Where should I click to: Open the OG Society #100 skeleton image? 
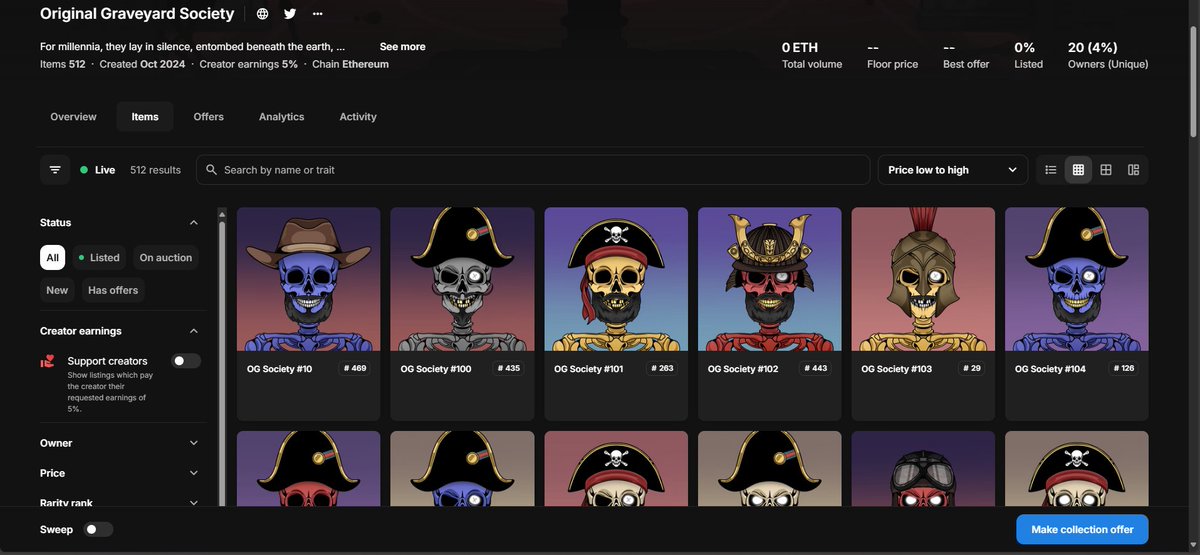[x=462, y=279]
